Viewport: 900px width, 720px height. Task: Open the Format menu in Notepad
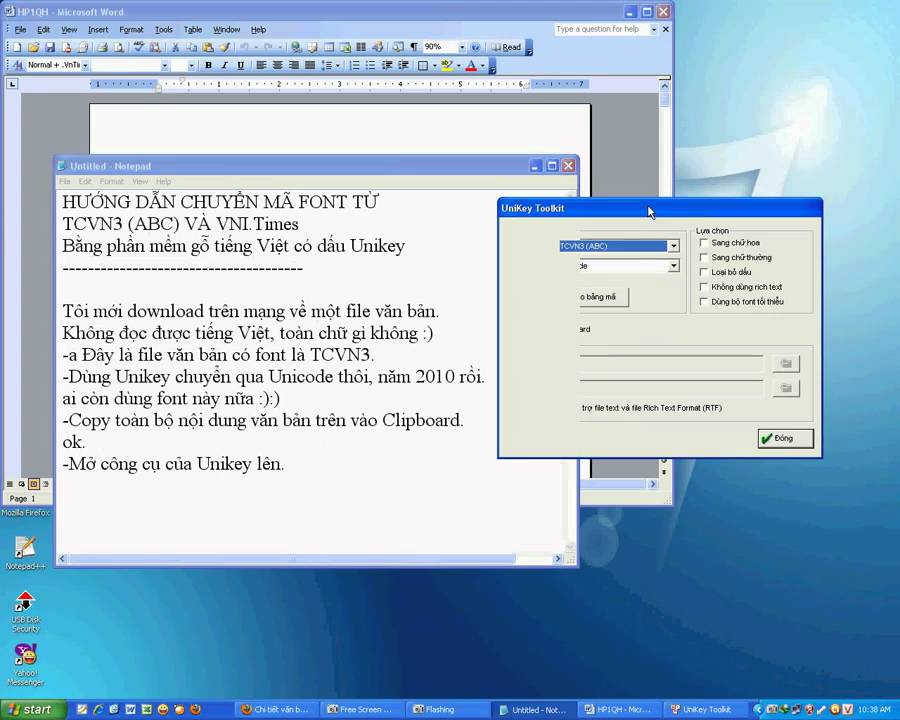pyautogui.click(x=111, y=181)
